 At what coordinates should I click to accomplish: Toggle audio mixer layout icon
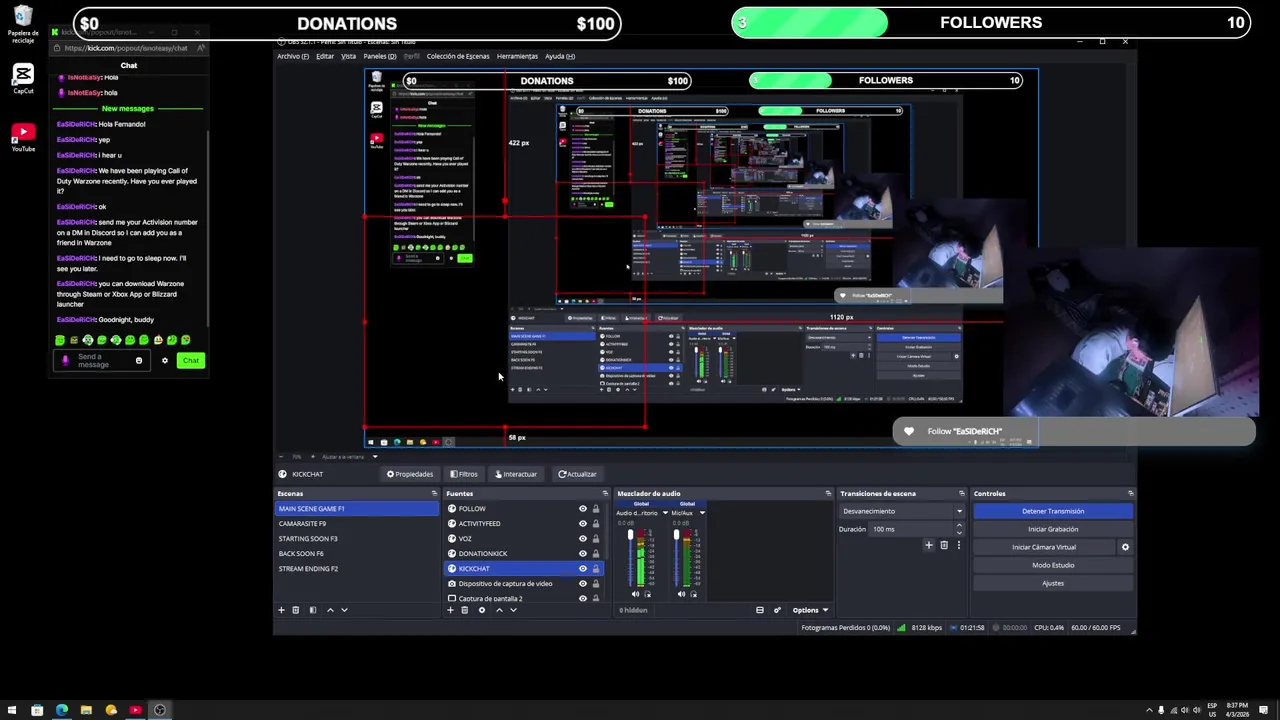coord(760,610)
